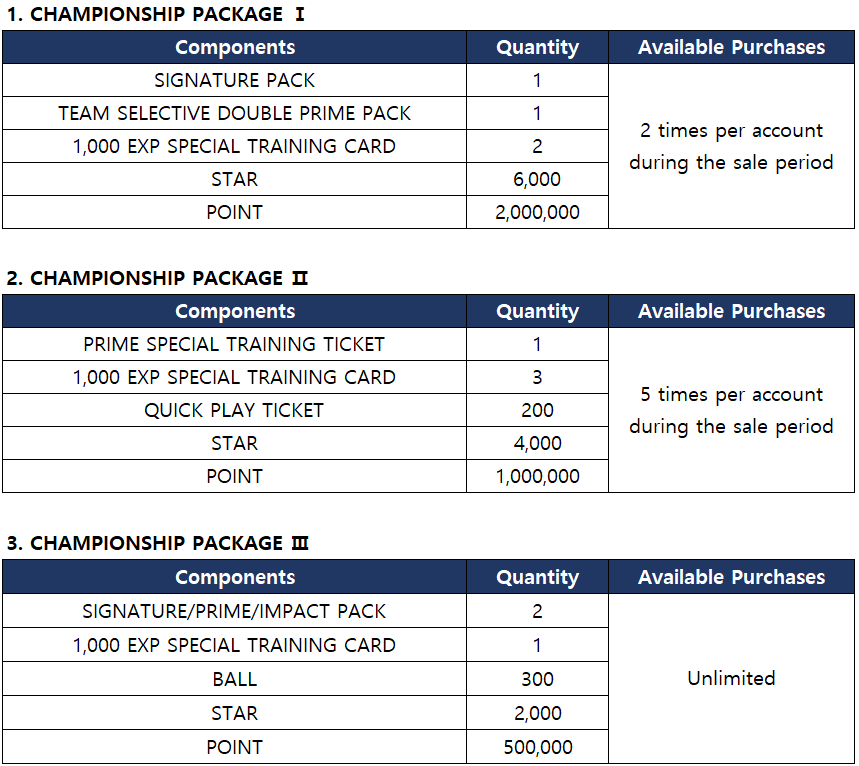Select the 200 quick play ticket quantity
This screenshot has width=859, height=766.
click(537, 410)
